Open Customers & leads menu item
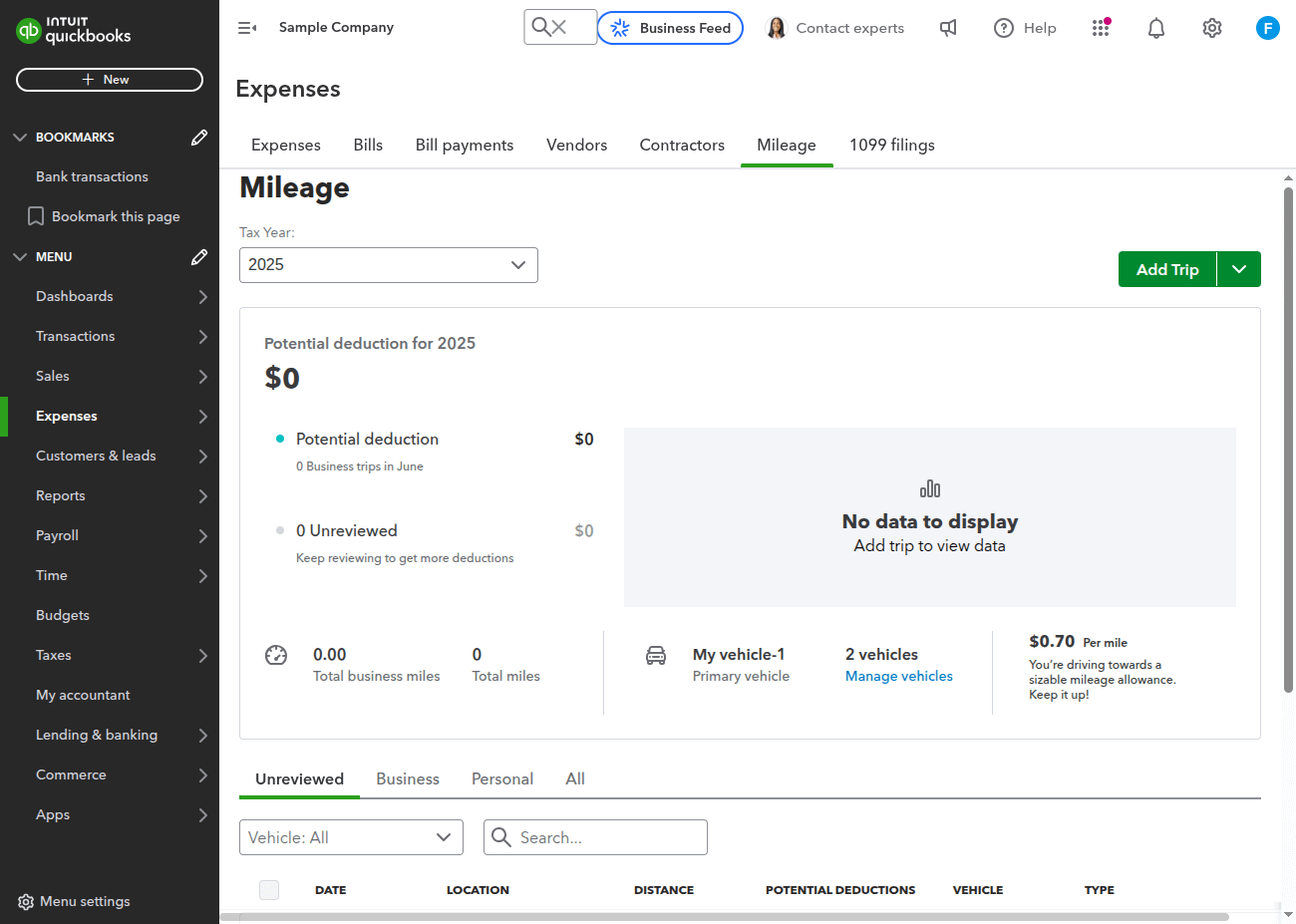The image size is (1296, 924). 96,457
